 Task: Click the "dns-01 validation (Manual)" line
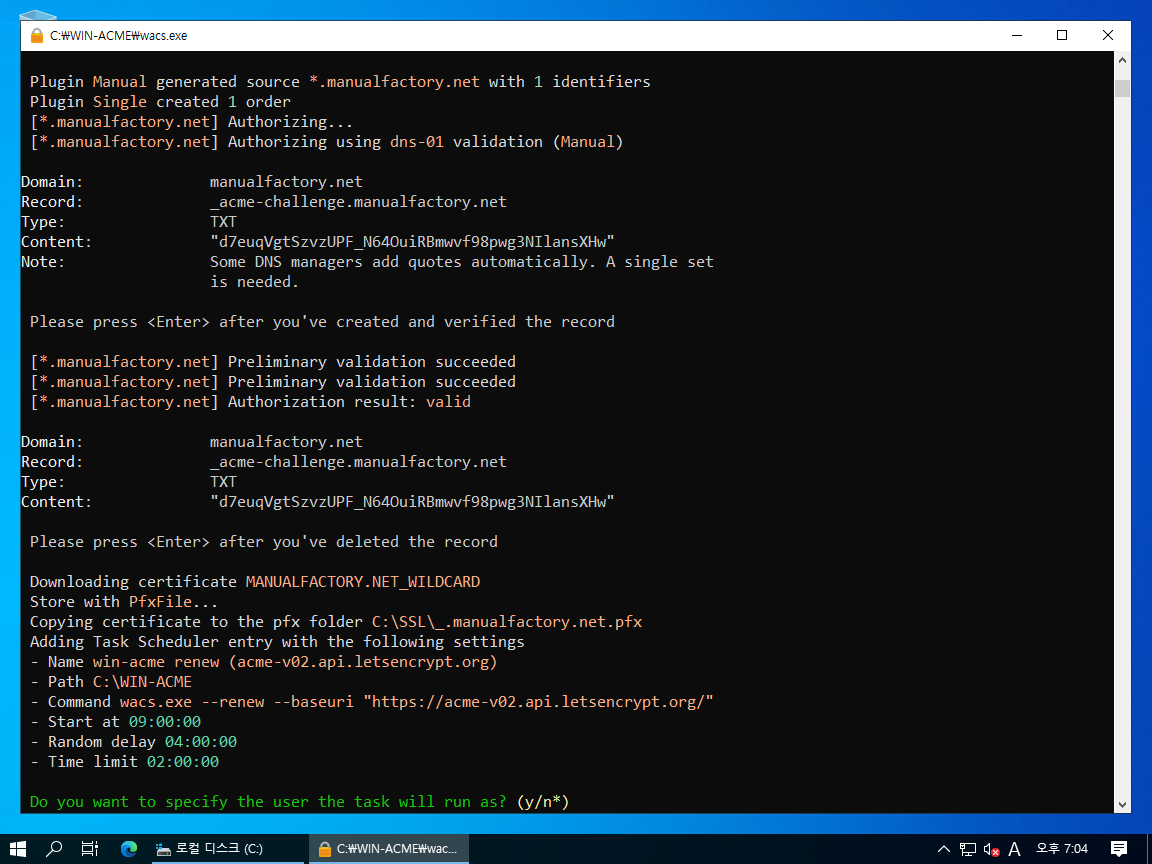(326, 142)
